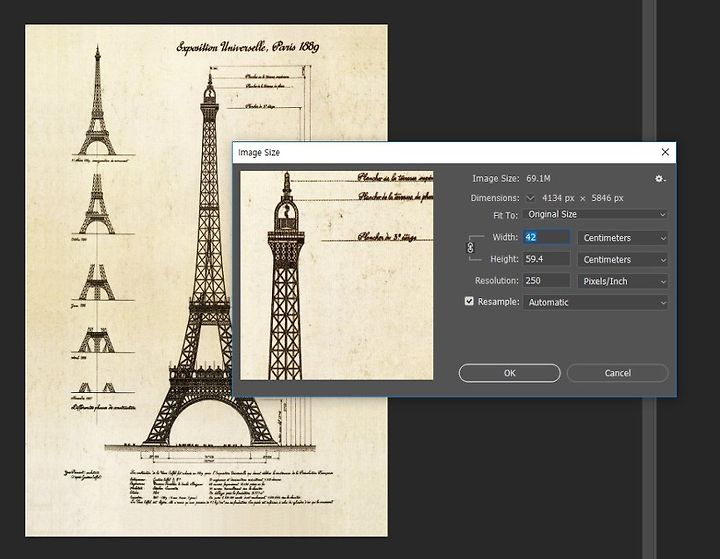Confirm with the OK button
This screenshot has width=720, height=559.
pos(510,373)
